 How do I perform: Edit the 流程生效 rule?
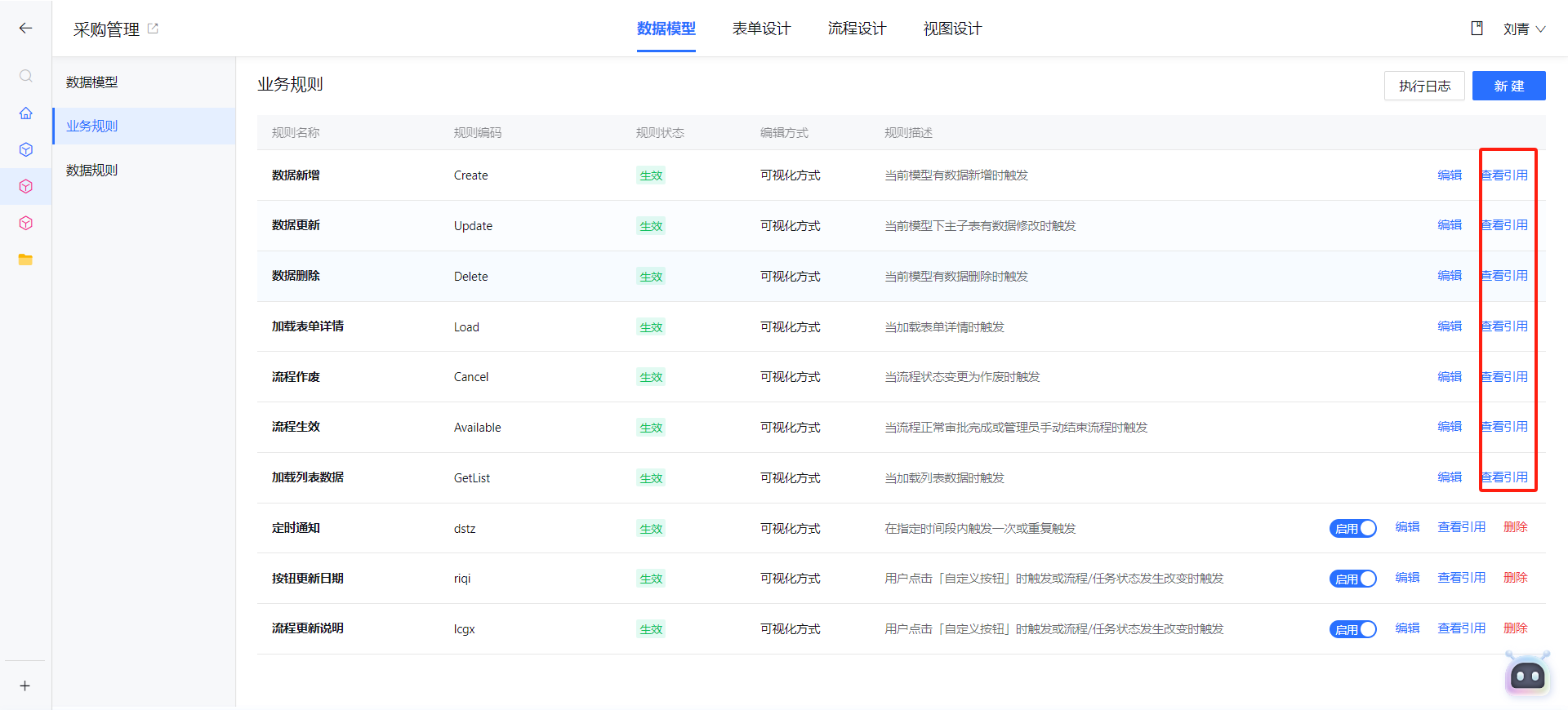tap(1450, 426)
